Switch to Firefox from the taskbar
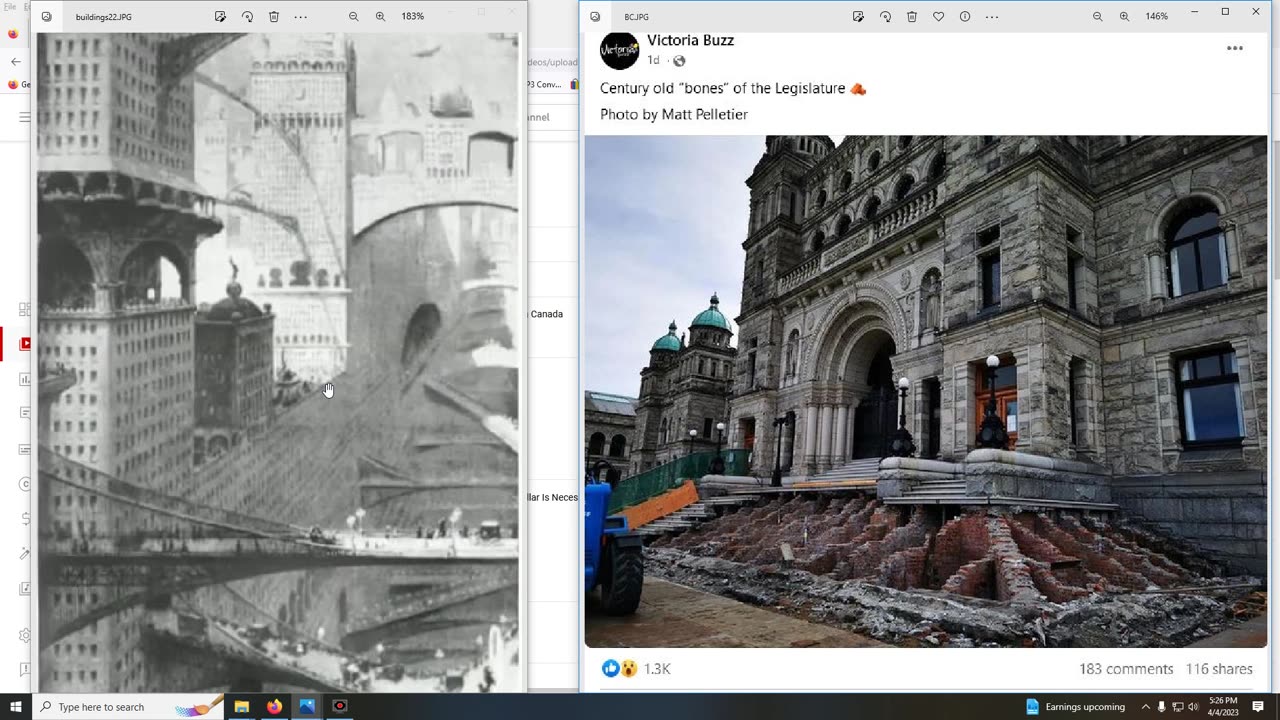The width and height of the screenshot is (1280, 720). pyautogui.click(x=274, y=707)
